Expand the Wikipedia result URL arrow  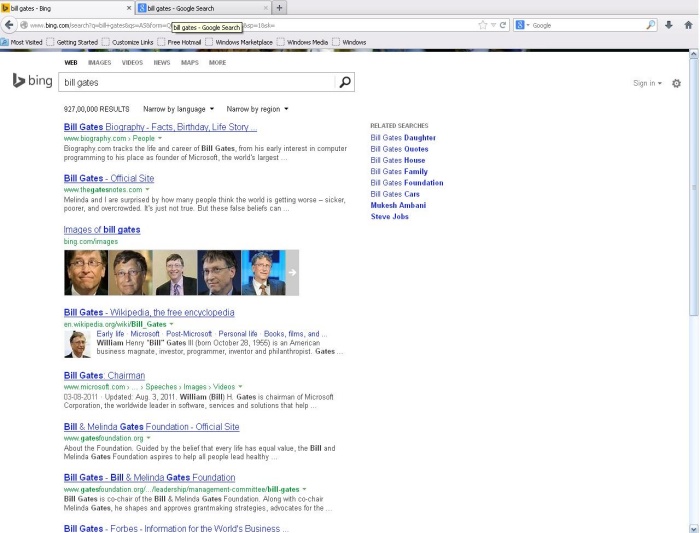click(171, 324)
